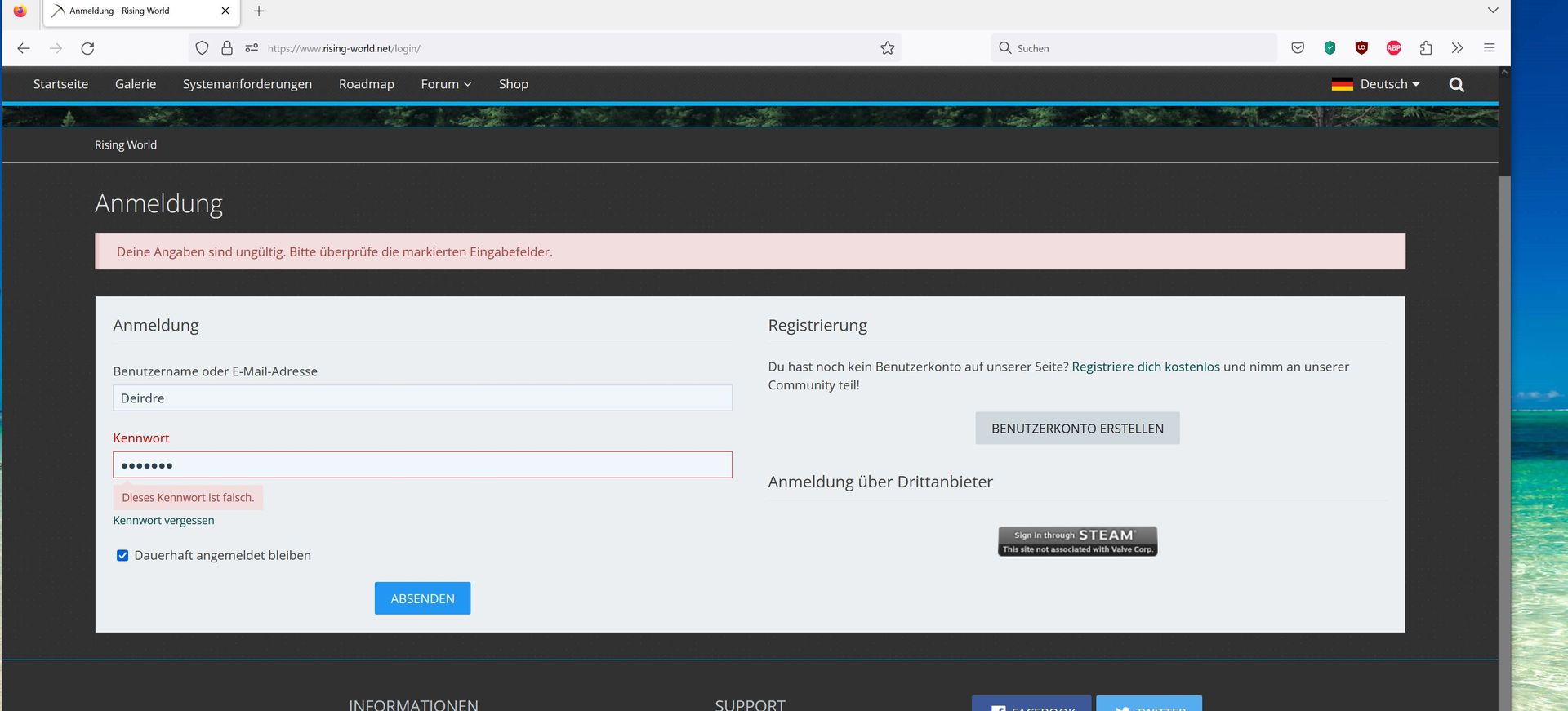Open the uBlock Origin extension icon

[1361, 48]
